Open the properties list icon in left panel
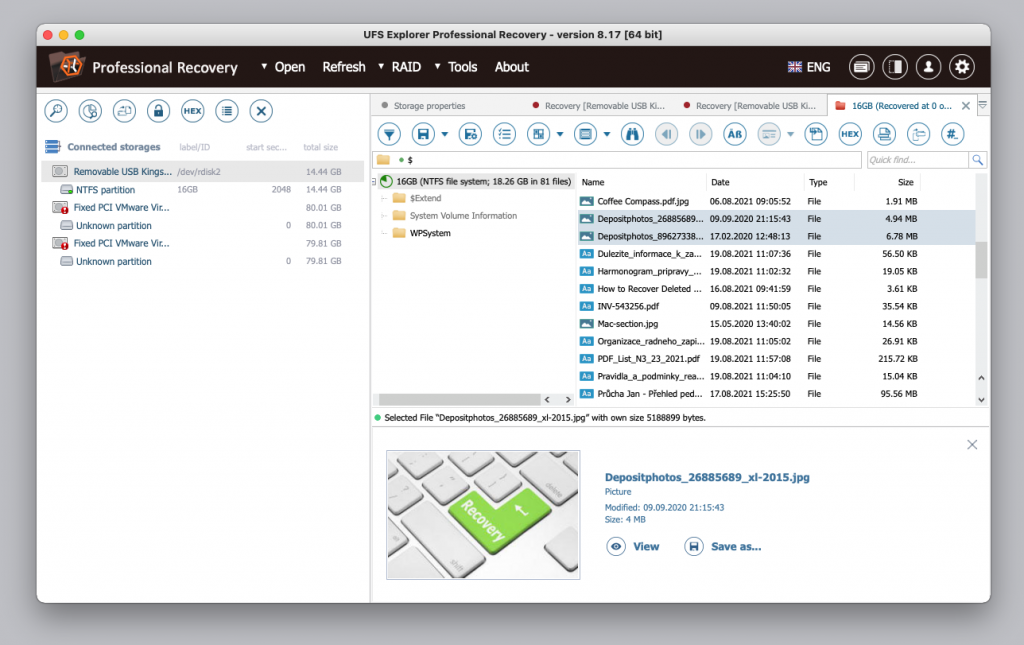1024x645 pixels. pyautogui.click(x=226, y=111)
